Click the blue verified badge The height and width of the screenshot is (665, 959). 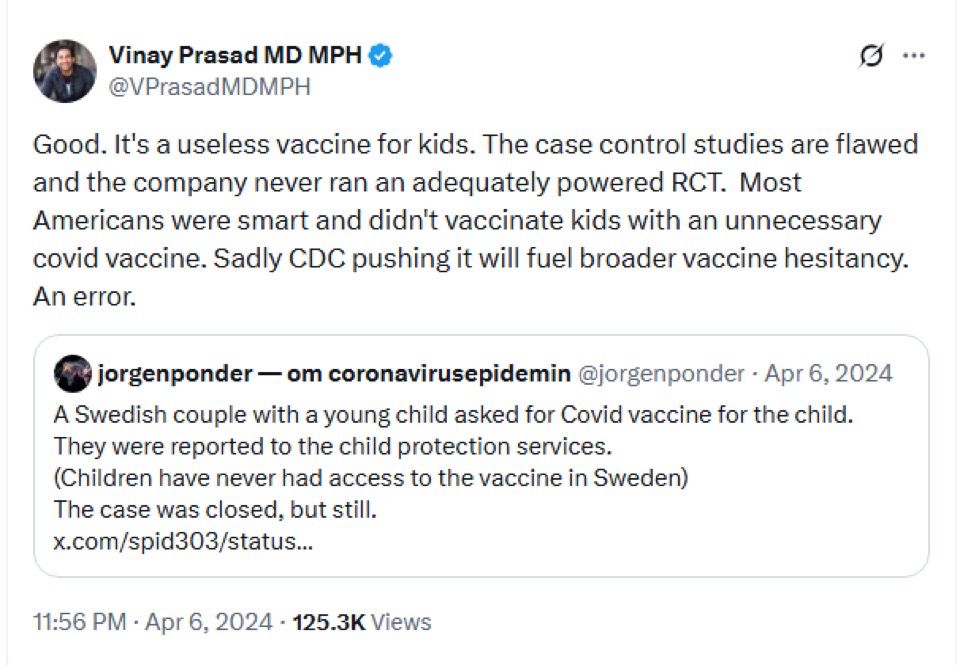(380, 56)
